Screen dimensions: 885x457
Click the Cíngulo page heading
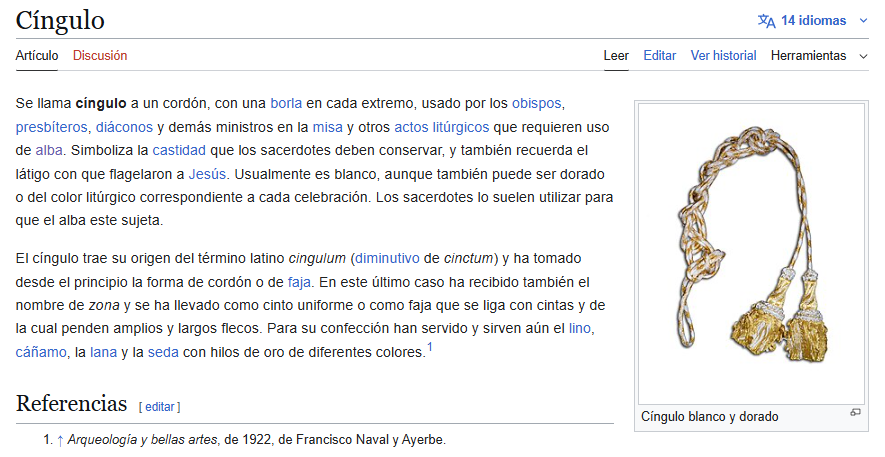60,21
